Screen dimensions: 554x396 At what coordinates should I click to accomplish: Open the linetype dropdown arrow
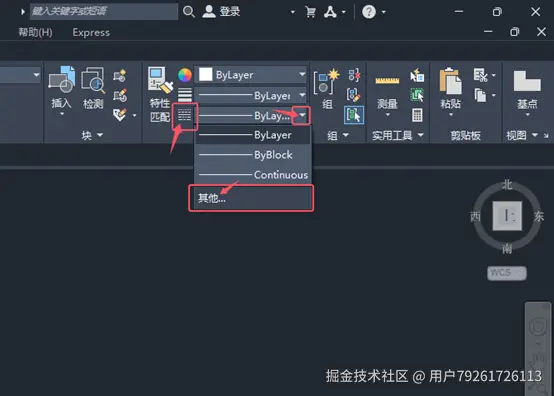pos(302,115)
